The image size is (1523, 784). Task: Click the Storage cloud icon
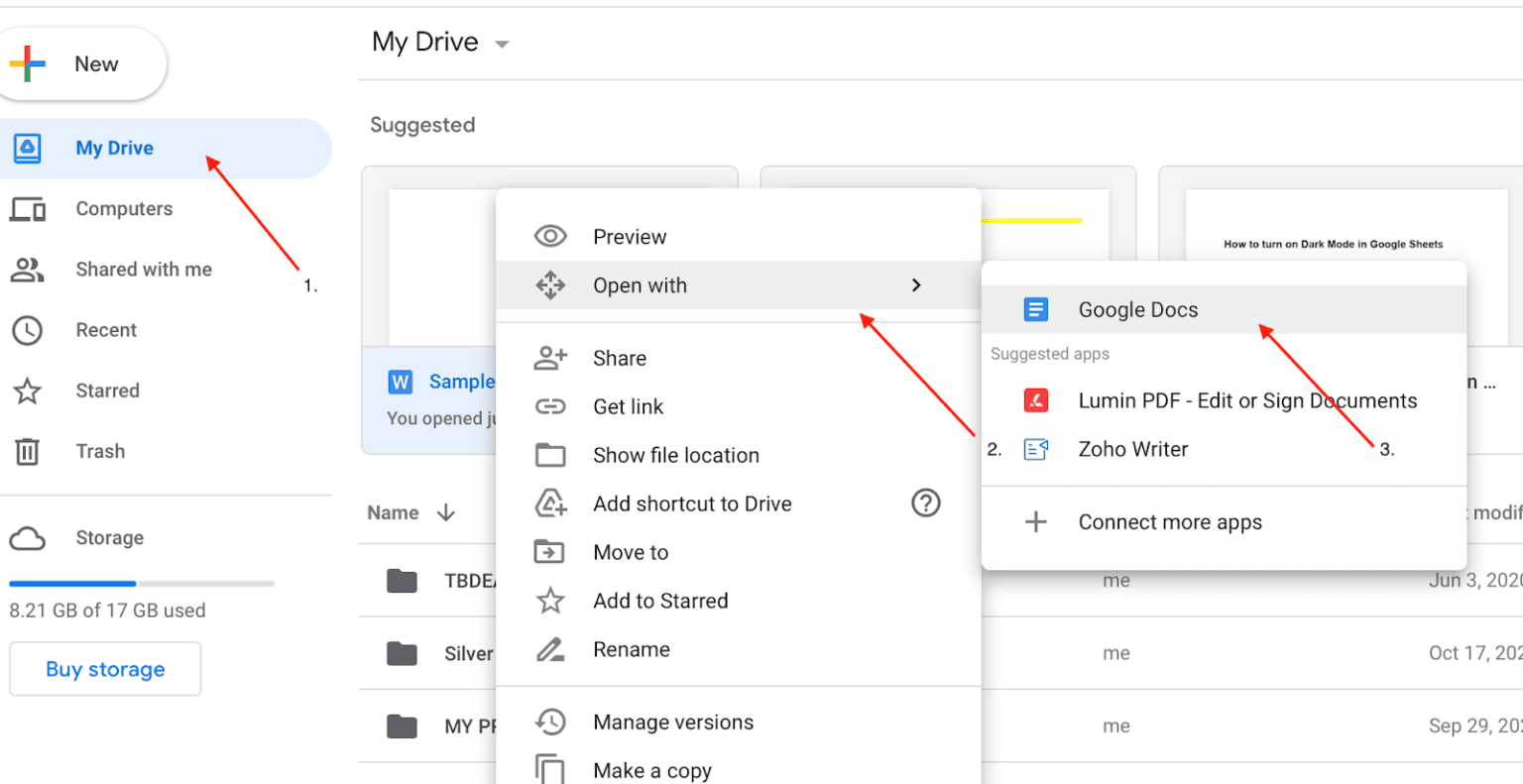(x=27, y=538)
